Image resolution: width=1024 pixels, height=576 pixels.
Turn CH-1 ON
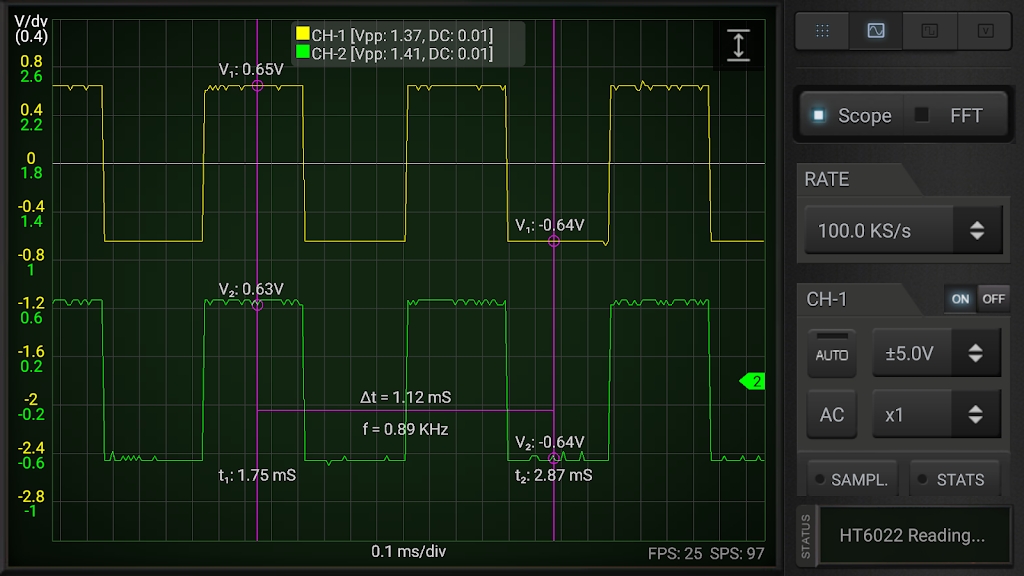960,299
